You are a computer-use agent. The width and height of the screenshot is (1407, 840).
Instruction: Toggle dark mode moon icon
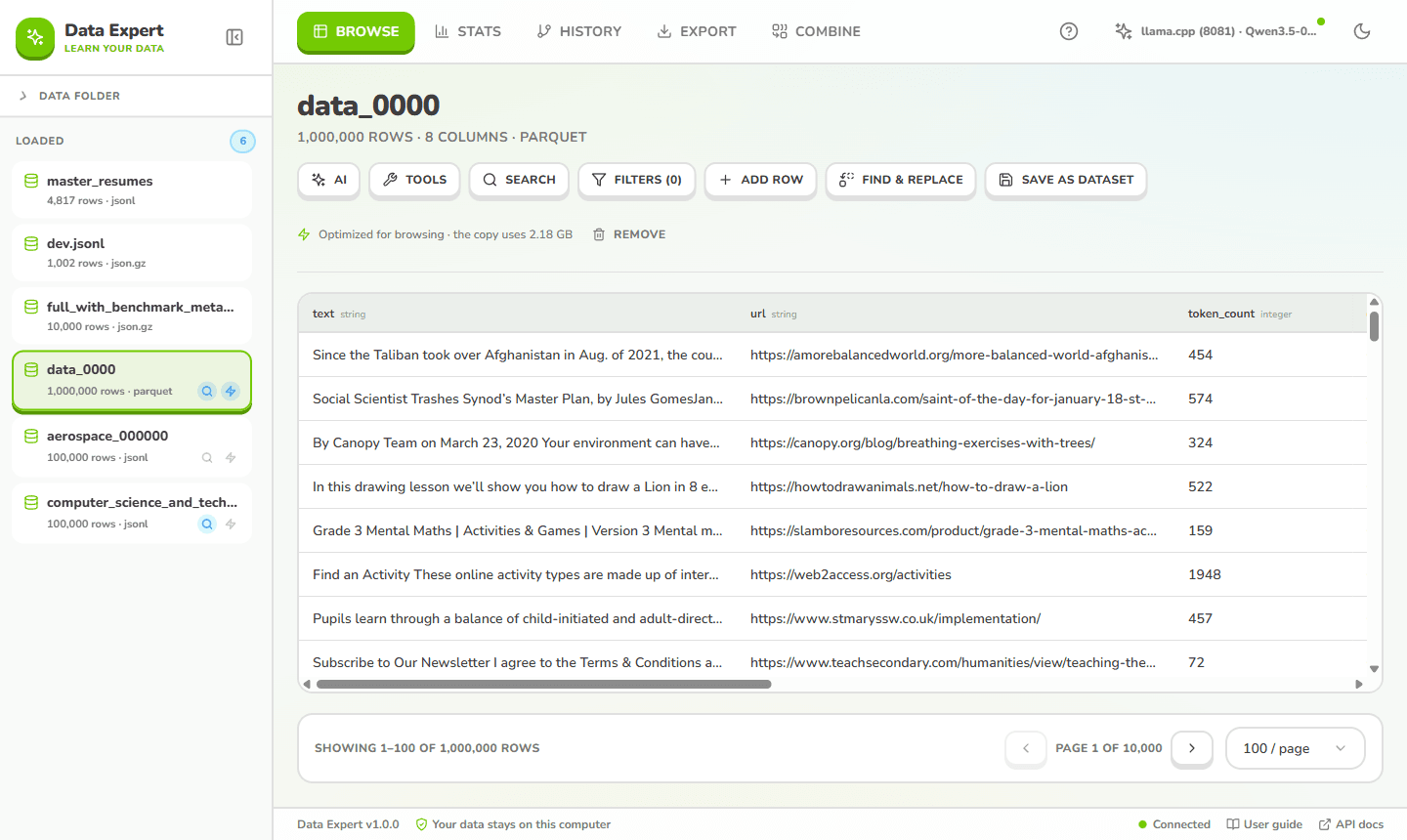point(1362,31)
